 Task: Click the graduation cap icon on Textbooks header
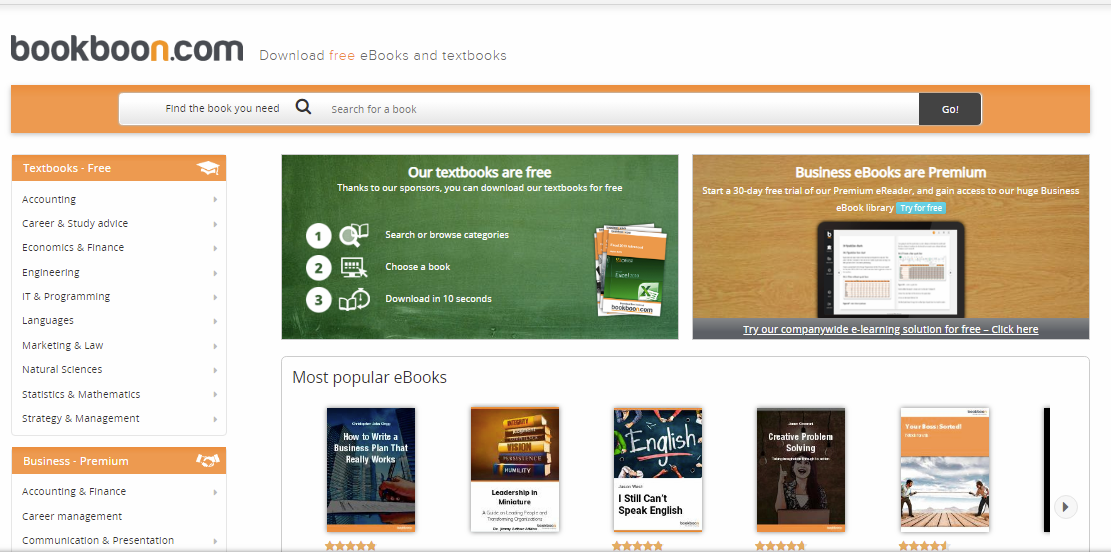pos(208,169)
